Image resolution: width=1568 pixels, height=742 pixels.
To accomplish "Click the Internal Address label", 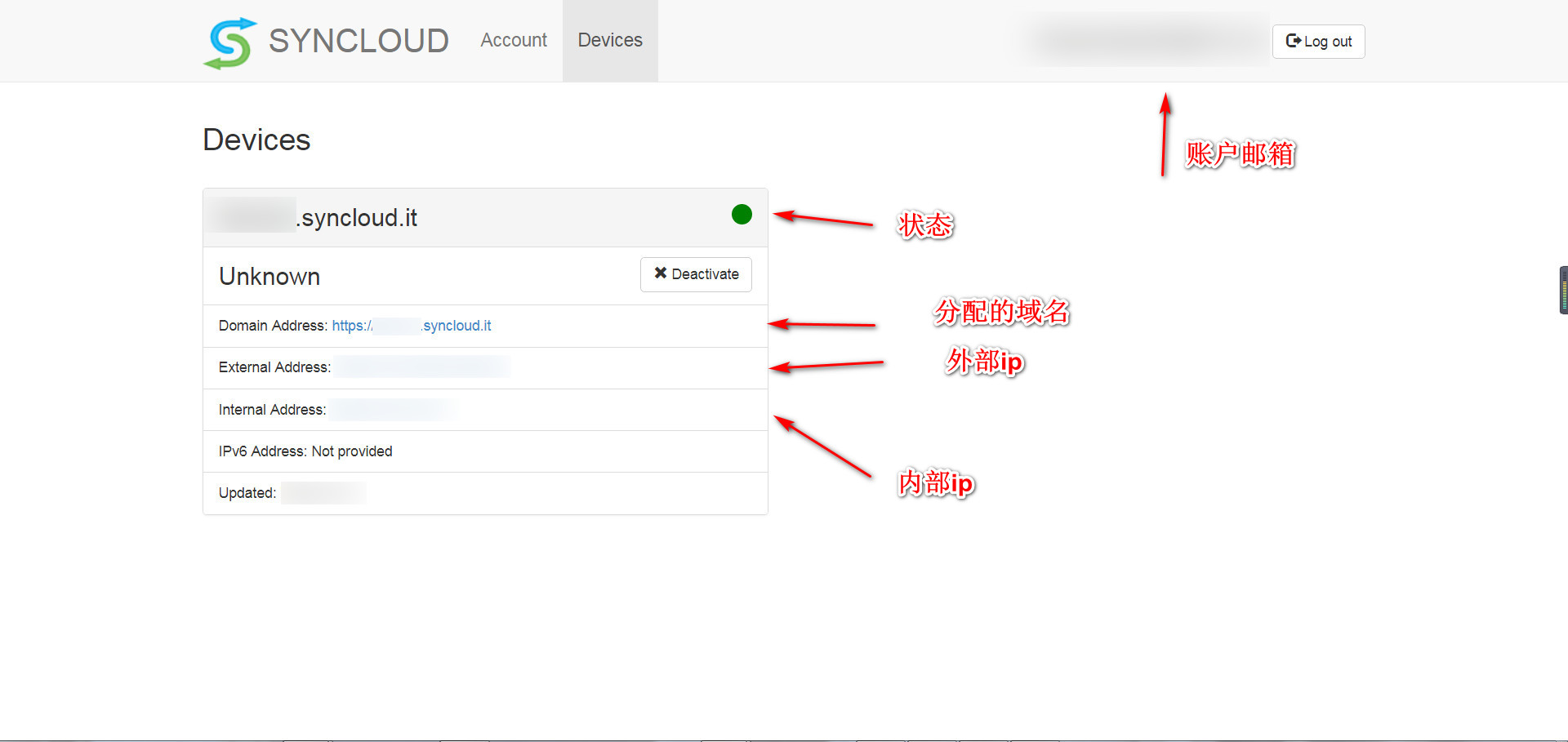I will [x=272, y=410].
